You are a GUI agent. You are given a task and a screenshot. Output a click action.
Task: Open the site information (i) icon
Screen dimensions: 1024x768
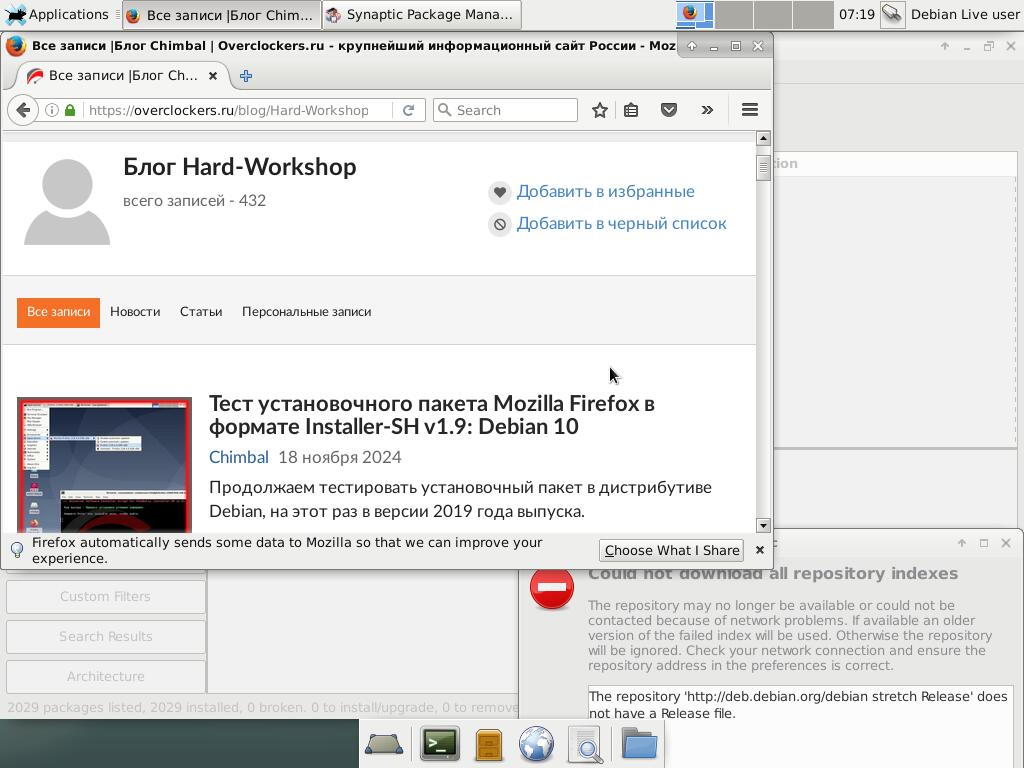pyautogui.click(x=52, y=110)
